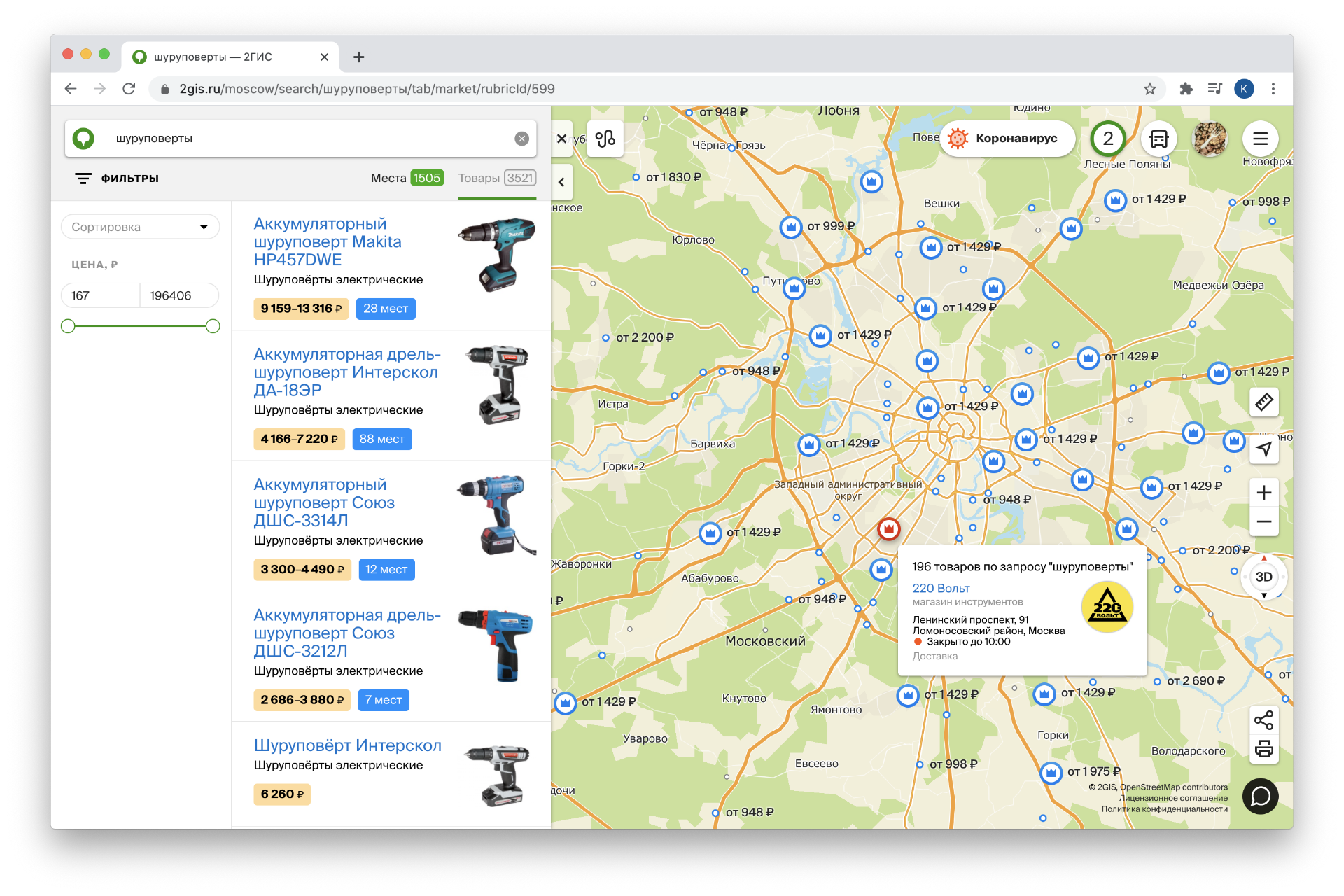Click the minimum price field 167
This screenshot has width=1344, height=896.
(x=101, y=295)
